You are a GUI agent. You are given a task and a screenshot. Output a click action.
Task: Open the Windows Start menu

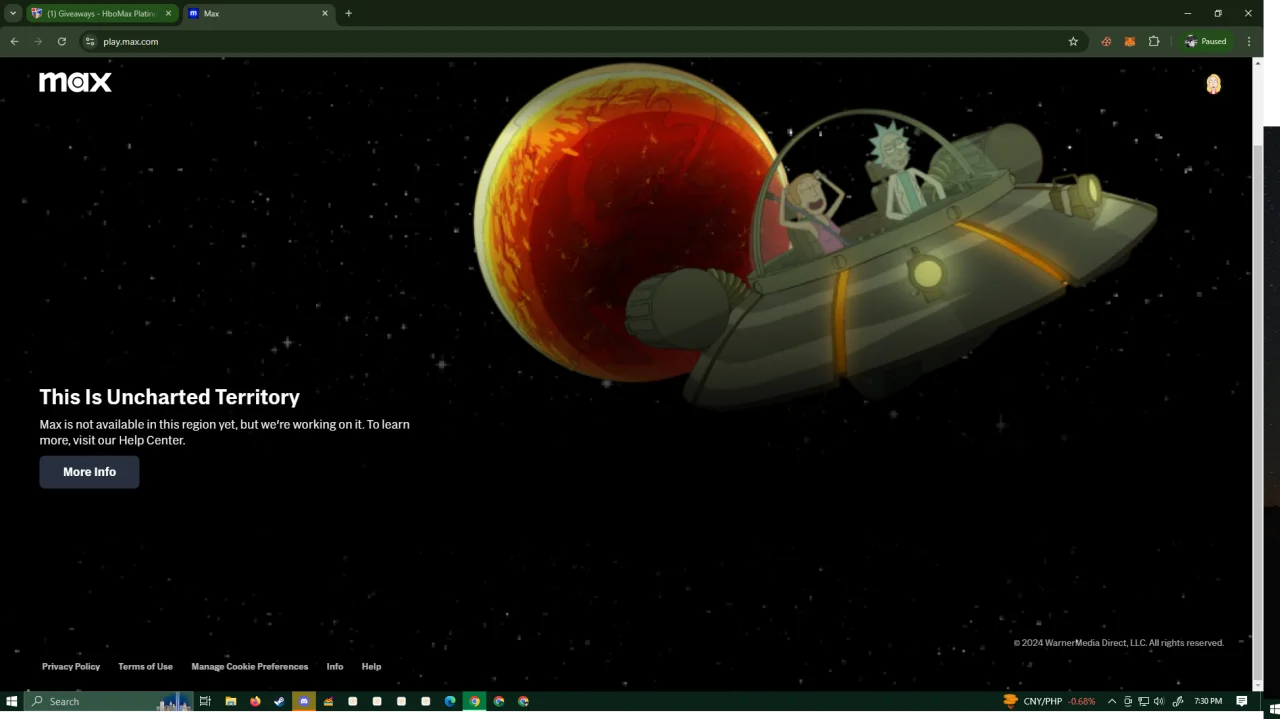coord(12,701)
